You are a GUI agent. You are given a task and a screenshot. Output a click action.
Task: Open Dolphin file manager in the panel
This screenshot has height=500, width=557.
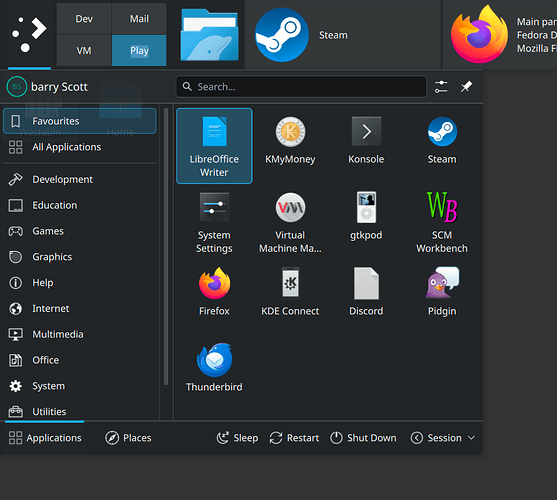pyautogui.click(x=209, y=35)
